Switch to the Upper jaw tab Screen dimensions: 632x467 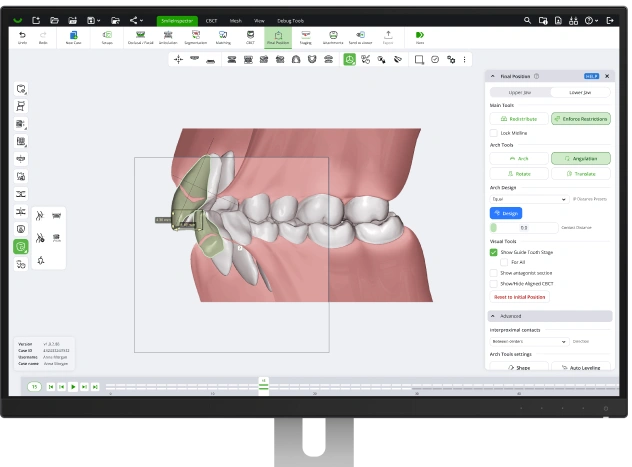pos(519,92)
